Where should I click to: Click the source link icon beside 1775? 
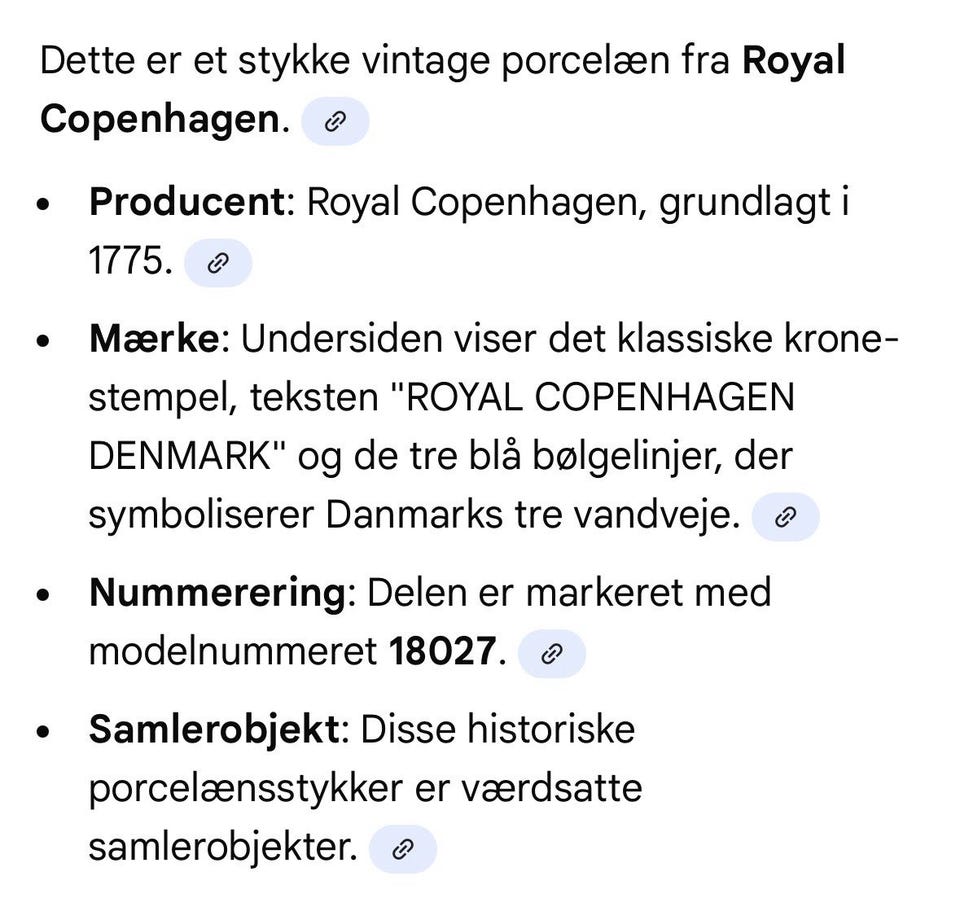point(218,264)
